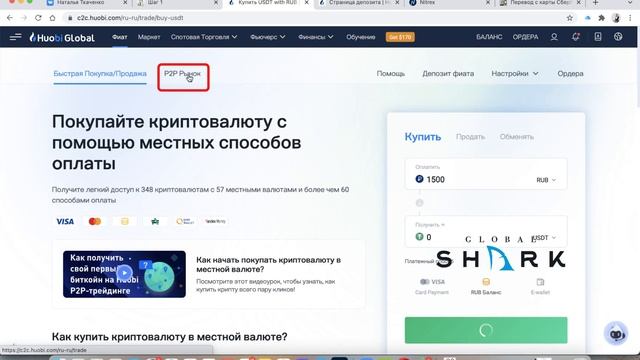Screen dimensions: 640x360
Task: Click the browser forward arrow
Action: click(24, 18)
